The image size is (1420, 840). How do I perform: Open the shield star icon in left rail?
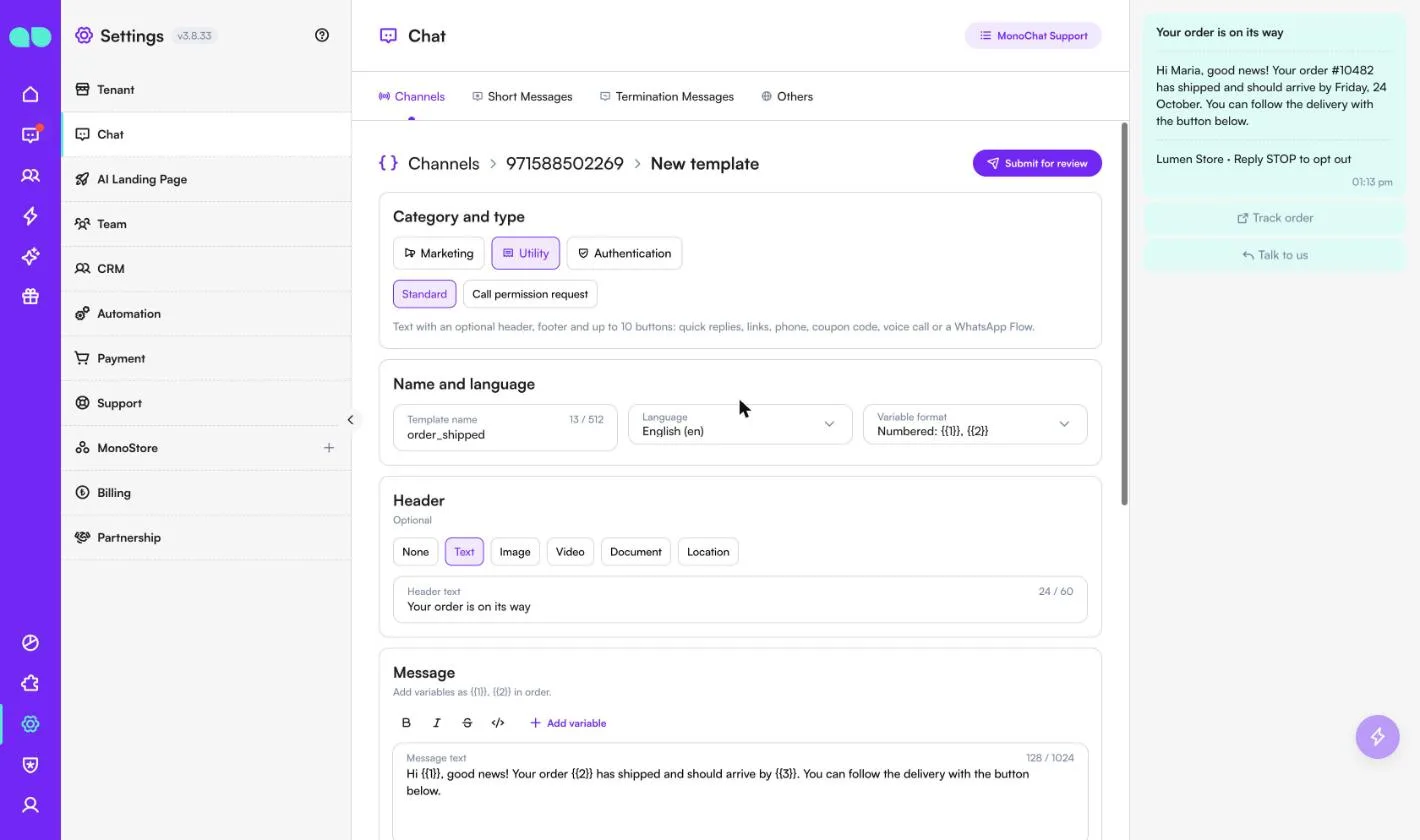[30, 765]
